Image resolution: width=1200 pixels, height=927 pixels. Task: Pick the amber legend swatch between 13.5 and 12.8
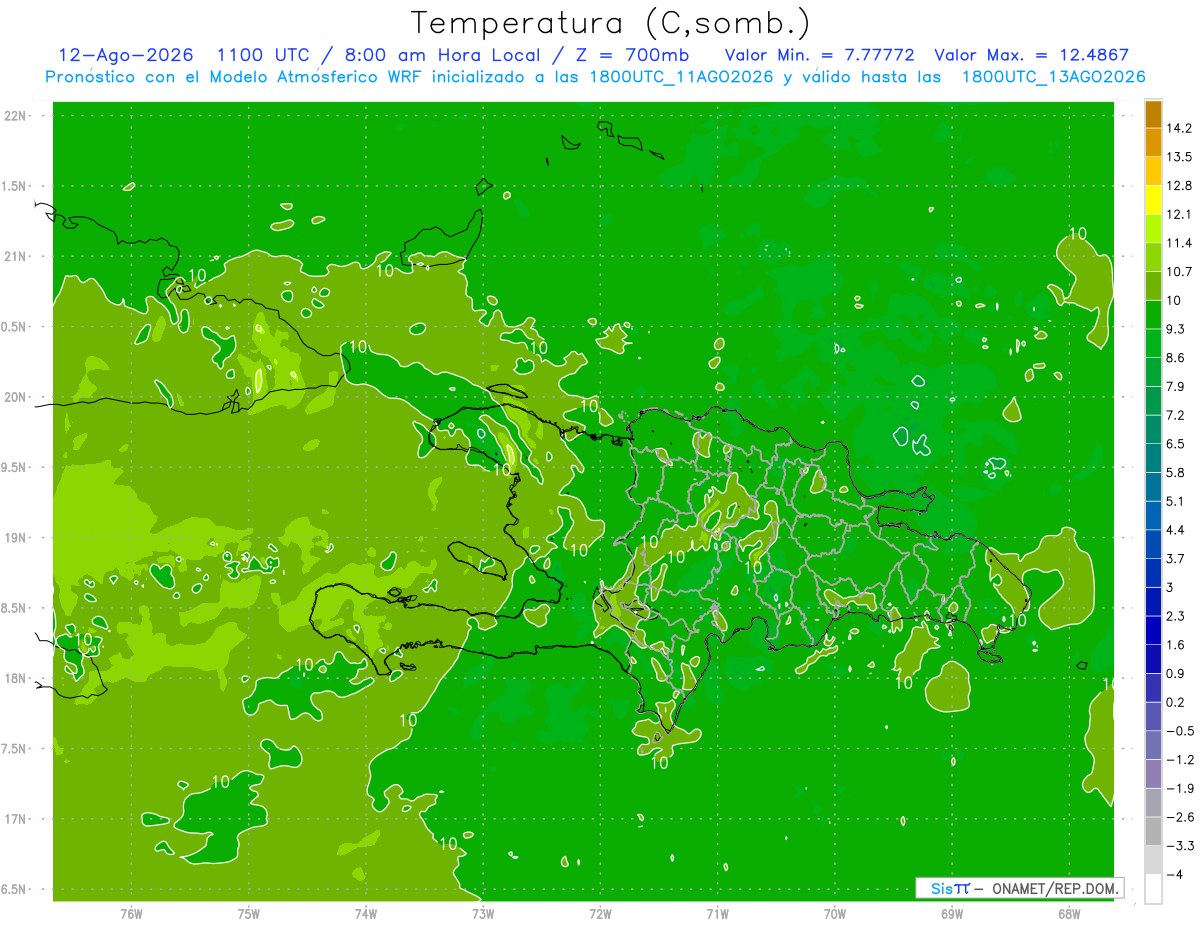[1153, 171]
